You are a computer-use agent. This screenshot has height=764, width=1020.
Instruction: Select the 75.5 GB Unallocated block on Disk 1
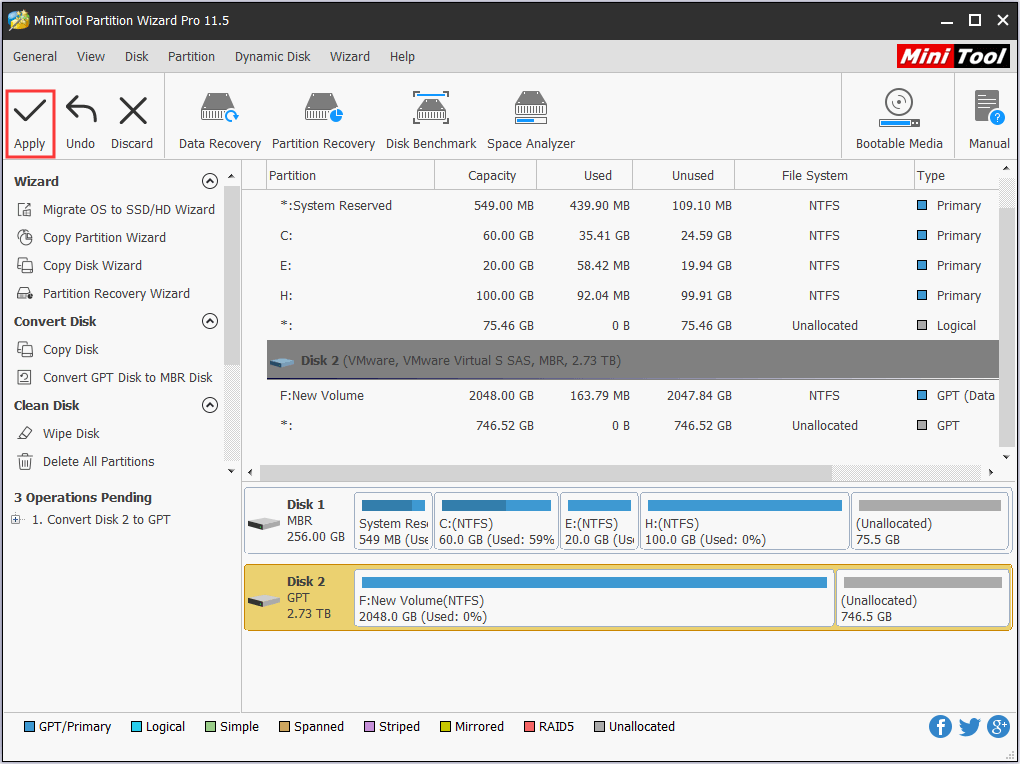(x=930, y=521)
